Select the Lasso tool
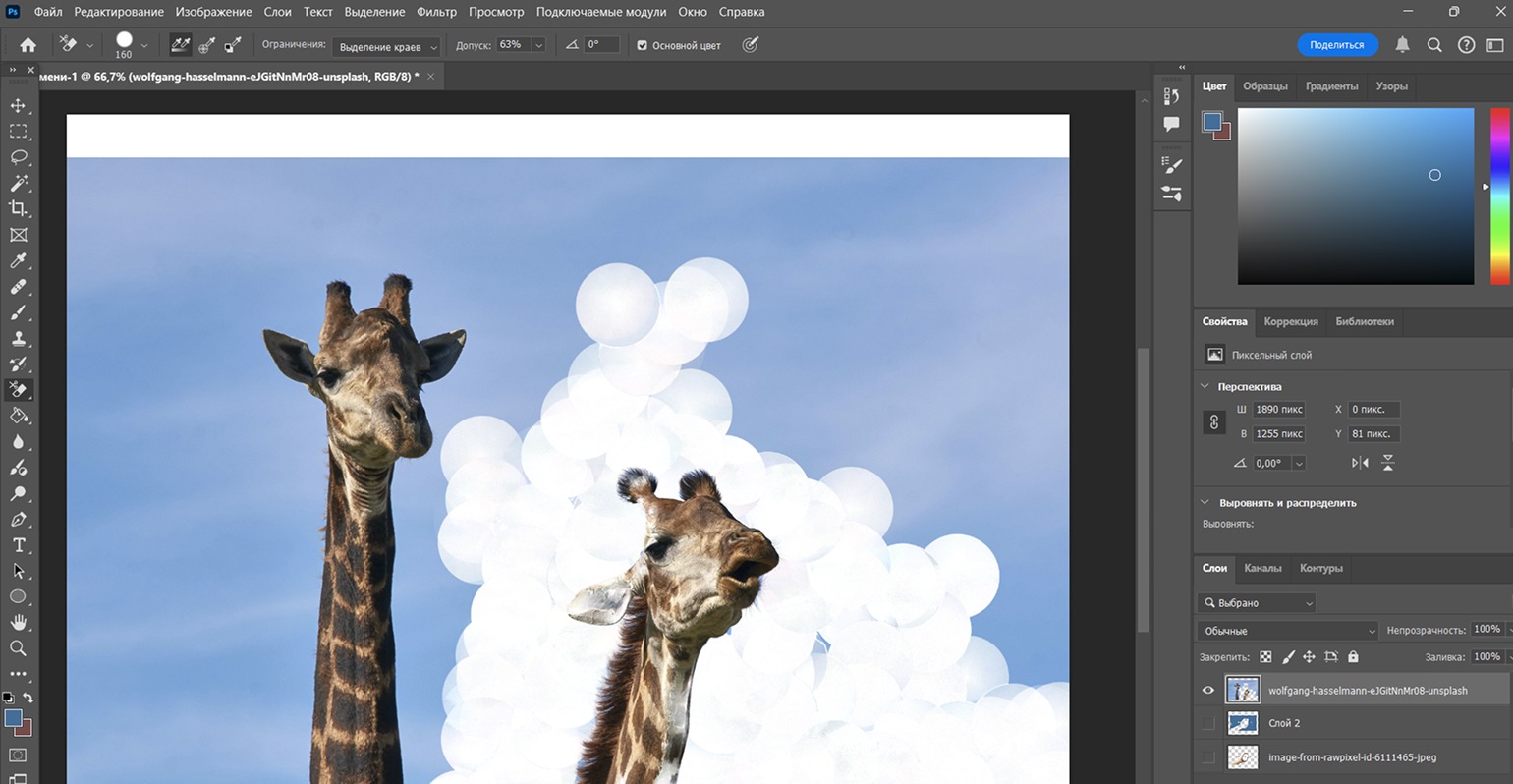The height and width of the screenshot is (784, 1513). (x=18, y=157)
